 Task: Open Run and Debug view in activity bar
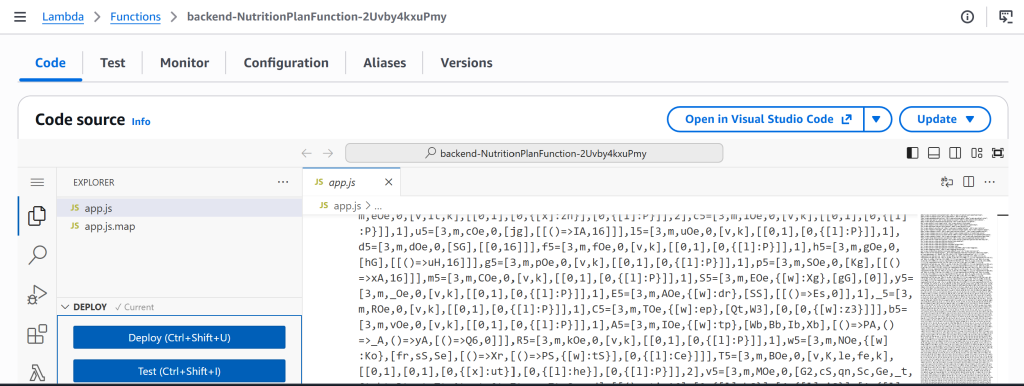(x=37, y=295)
